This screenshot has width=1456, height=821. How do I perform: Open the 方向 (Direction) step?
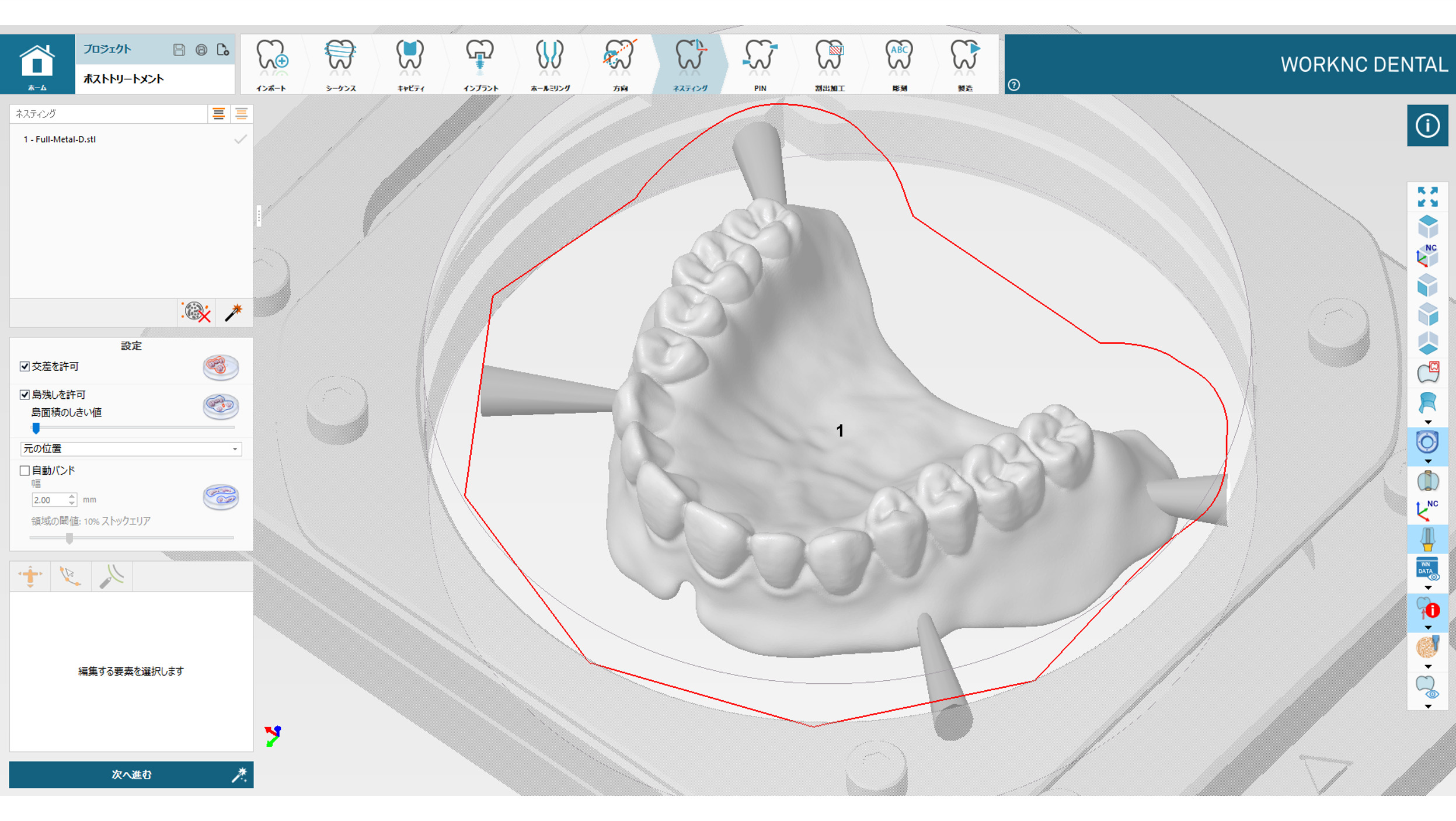(x=620, y=65)
